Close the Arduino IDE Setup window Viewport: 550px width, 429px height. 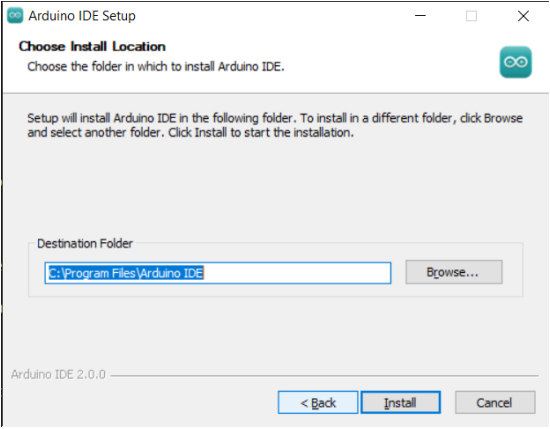[x=523, y=16]
